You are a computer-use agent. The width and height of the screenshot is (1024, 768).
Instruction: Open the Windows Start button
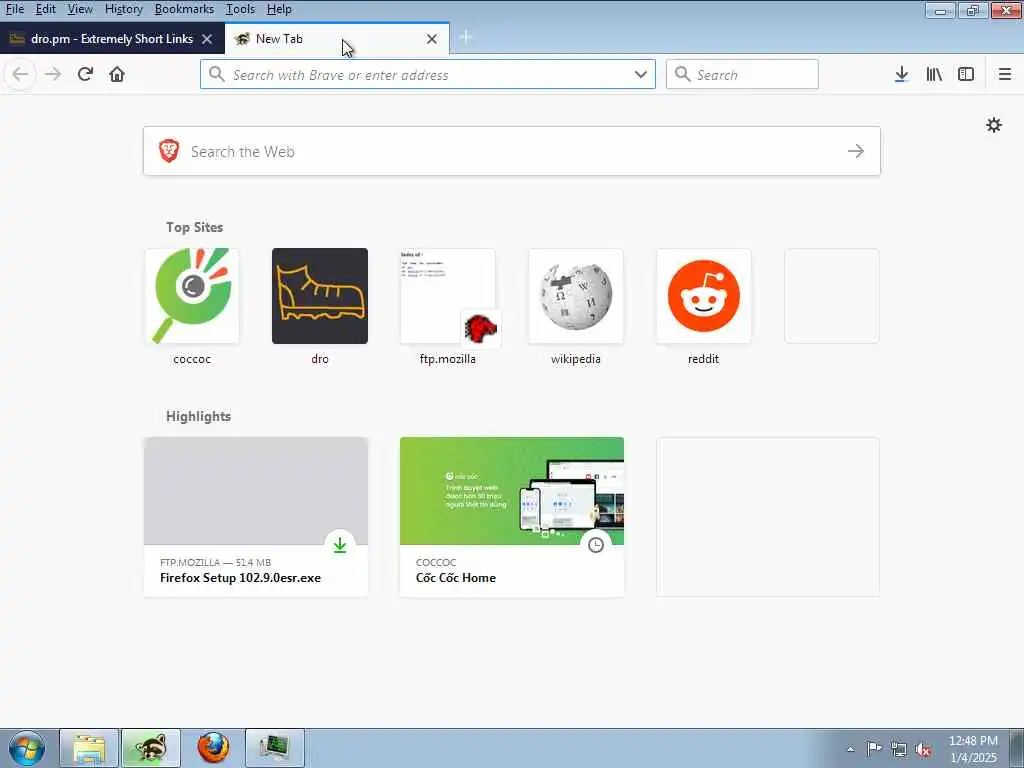pos(27,748)
